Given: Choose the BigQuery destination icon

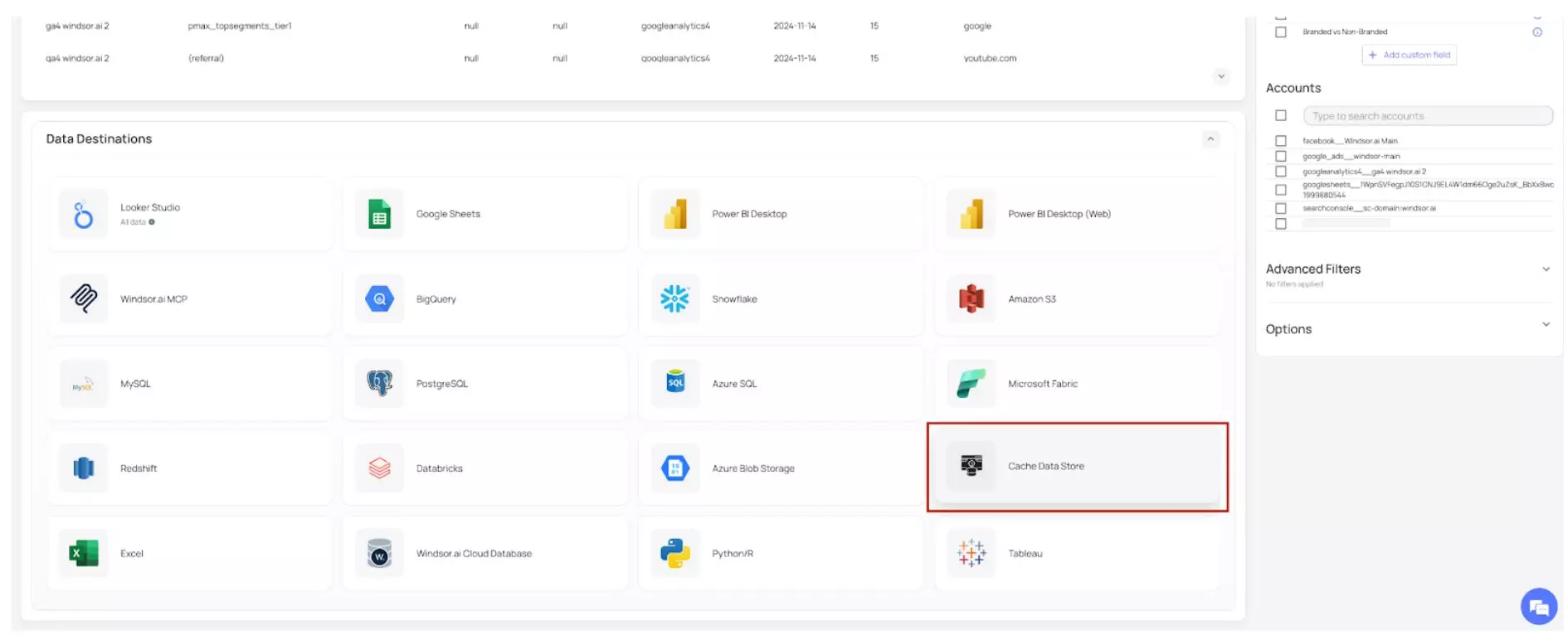Looking at the screenshot, I should pyautogui.click(x=379, y=299).
